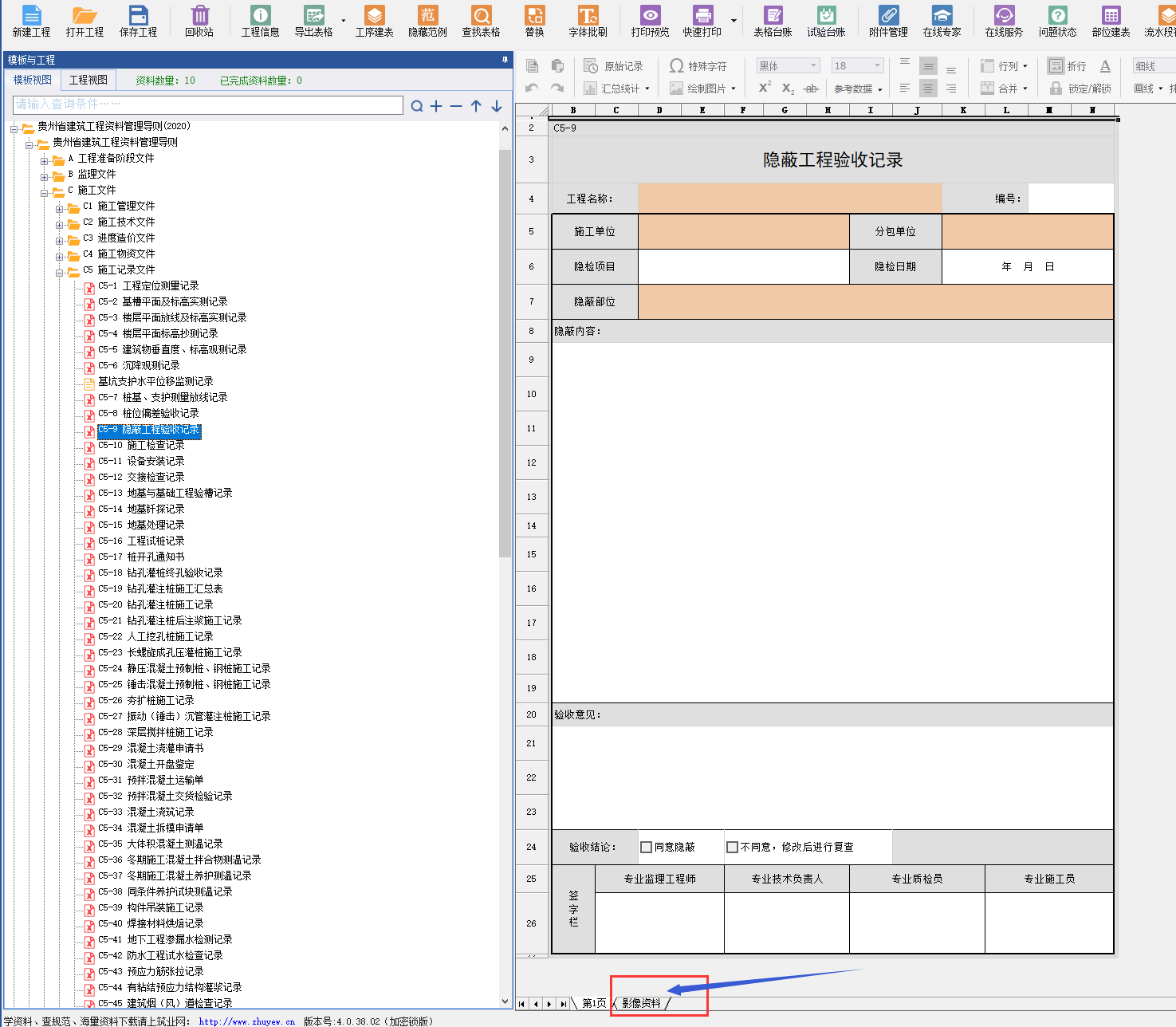Click the 请输入查询条件 search field
Image resolution: width=1176 pixels, height=1027 pixels.
208,104
